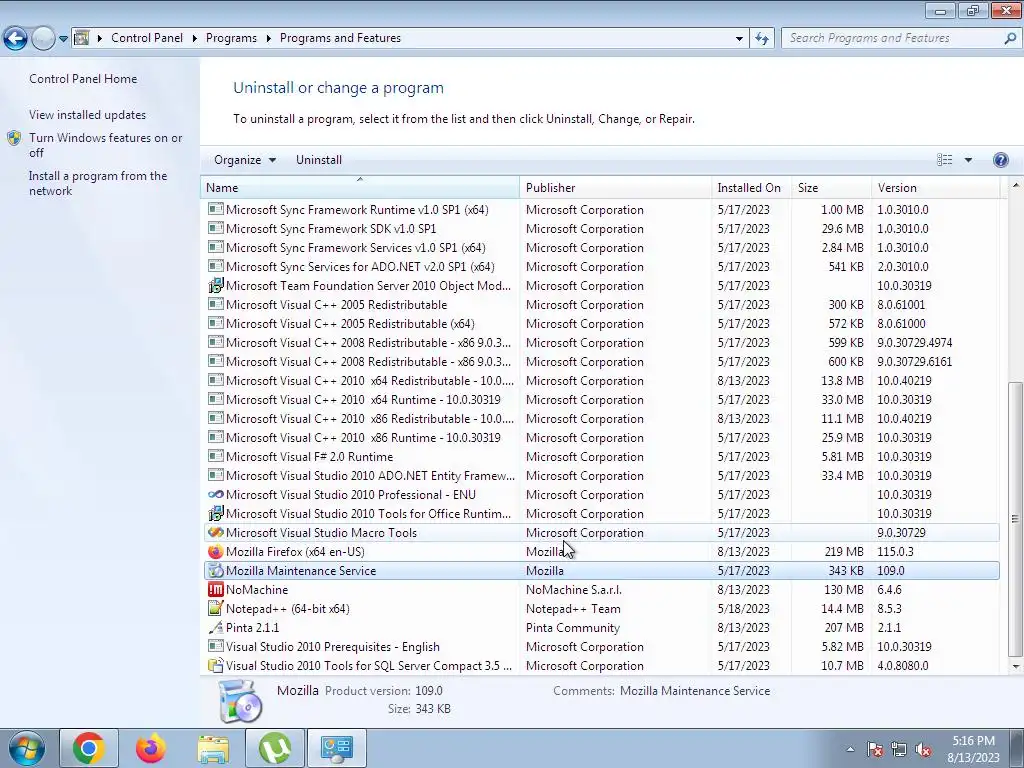The width and height of the screenshot is (1024, 768).
Task: Click the Uninstall toolbar button
Action: (x=319, y=160)
